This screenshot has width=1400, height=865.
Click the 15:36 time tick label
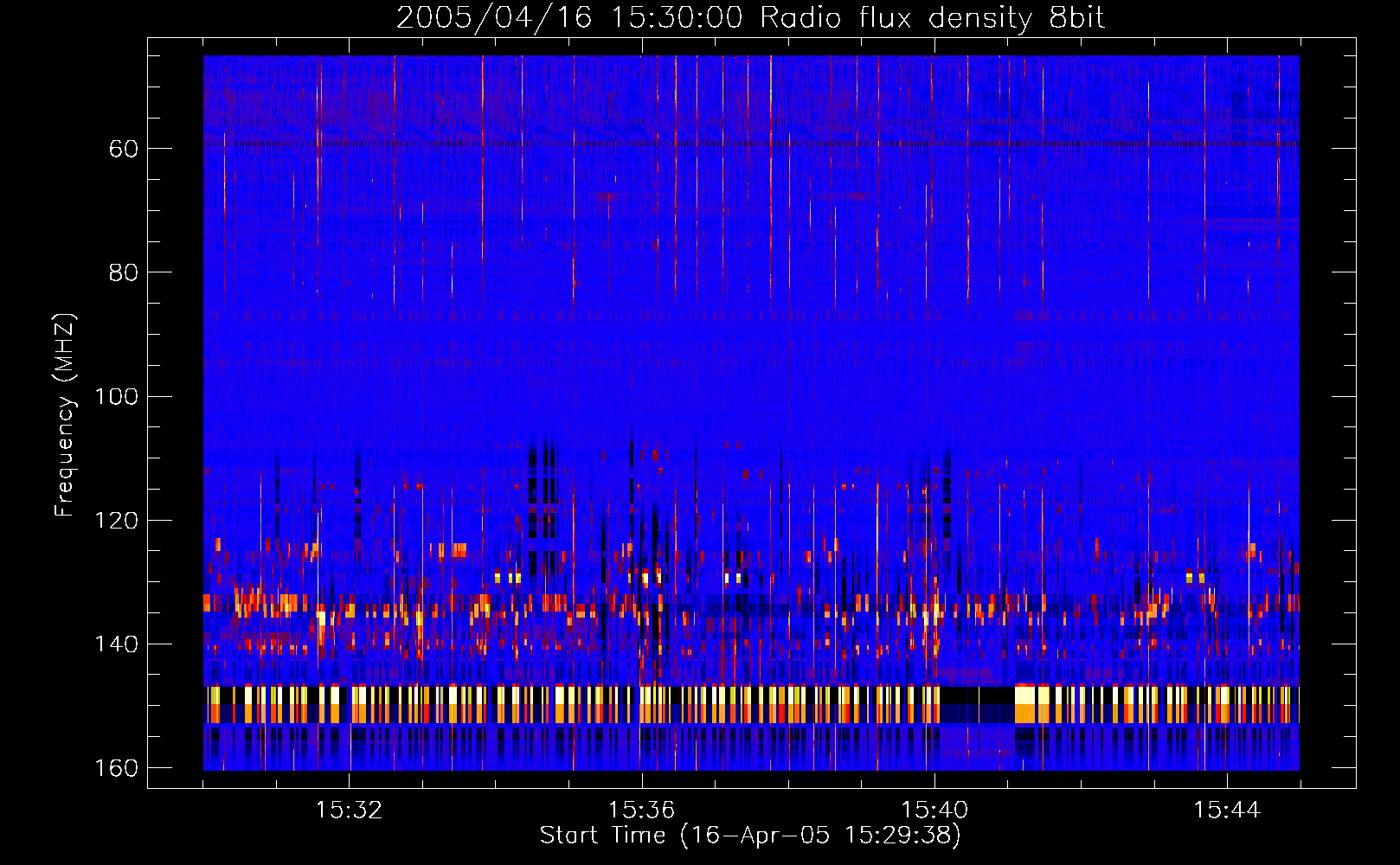tap(641, 811)
